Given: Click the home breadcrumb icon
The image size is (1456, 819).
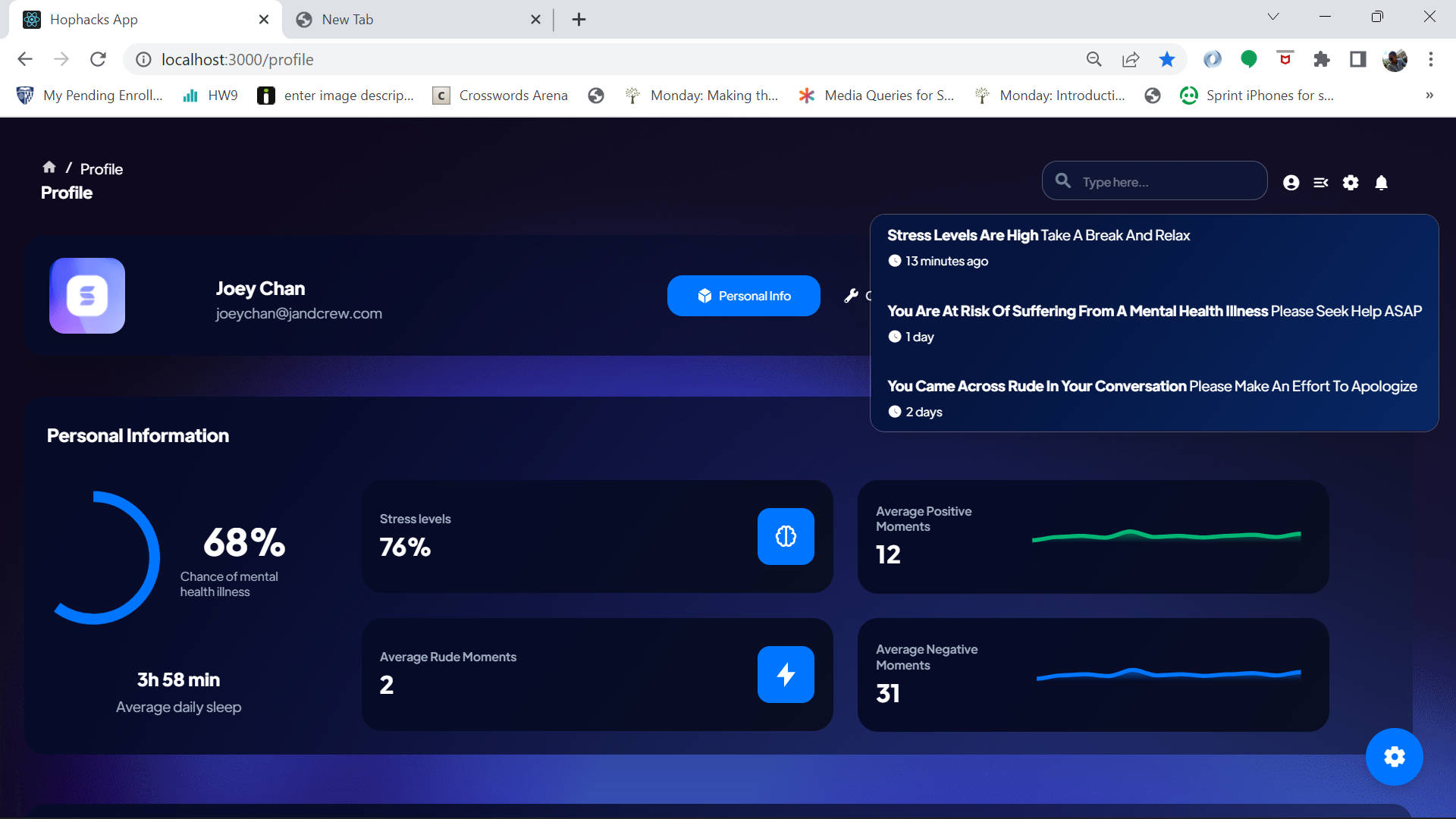Looking at the screenshot, I should (x=49, y=168).
